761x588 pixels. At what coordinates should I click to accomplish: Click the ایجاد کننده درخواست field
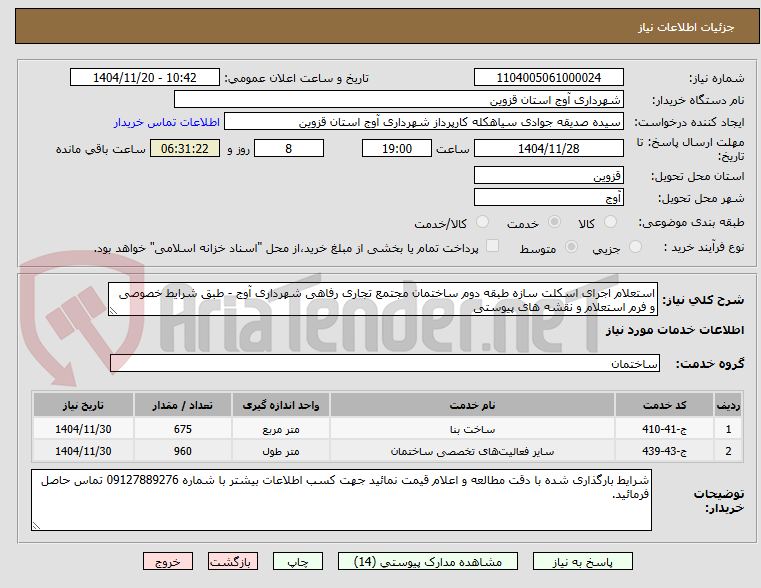point(423,122)
